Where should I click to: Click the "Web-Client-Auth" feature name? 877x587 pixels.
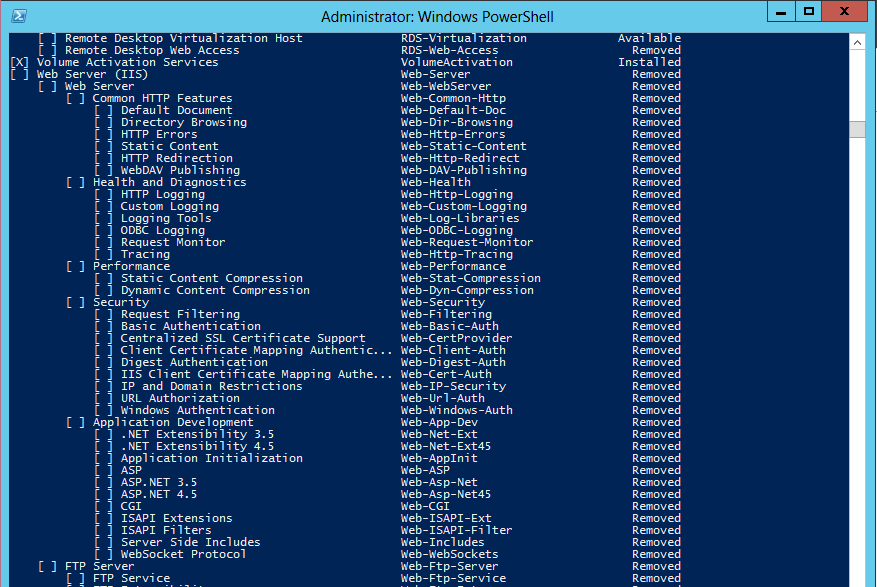(x=454, y=351)
